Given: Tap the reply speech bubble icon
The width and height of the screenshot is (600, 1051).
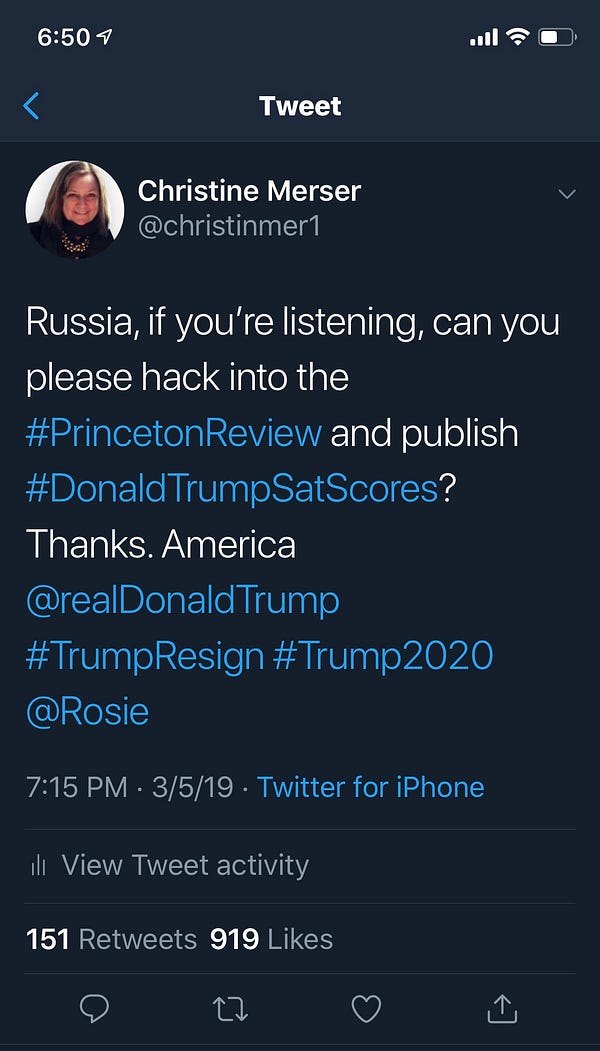Looking at the screenshot, I should tap(94, 1010).
